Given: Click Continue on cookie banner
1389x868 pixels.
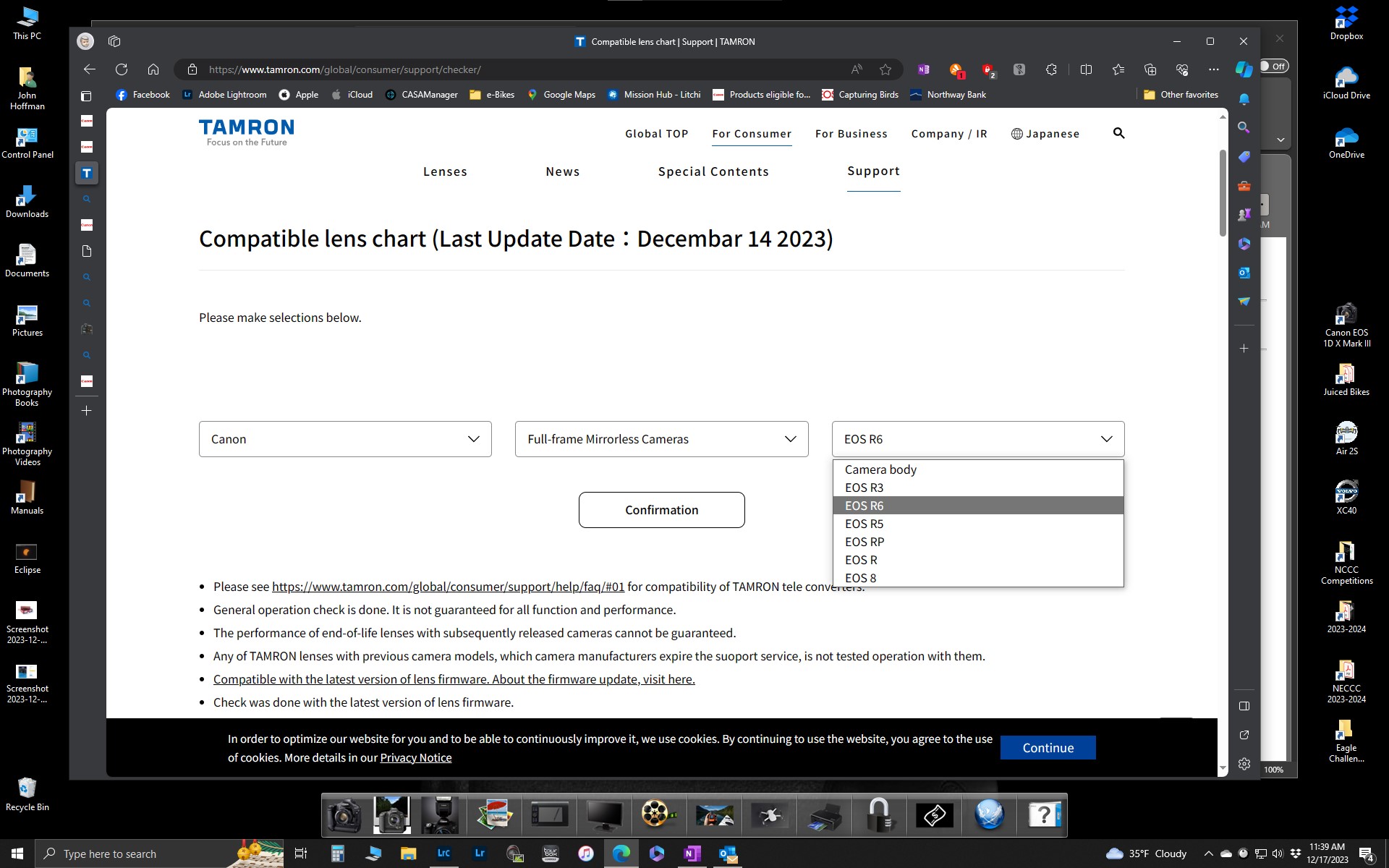Looking at the screenshot, I should (x=1048, y=748).
